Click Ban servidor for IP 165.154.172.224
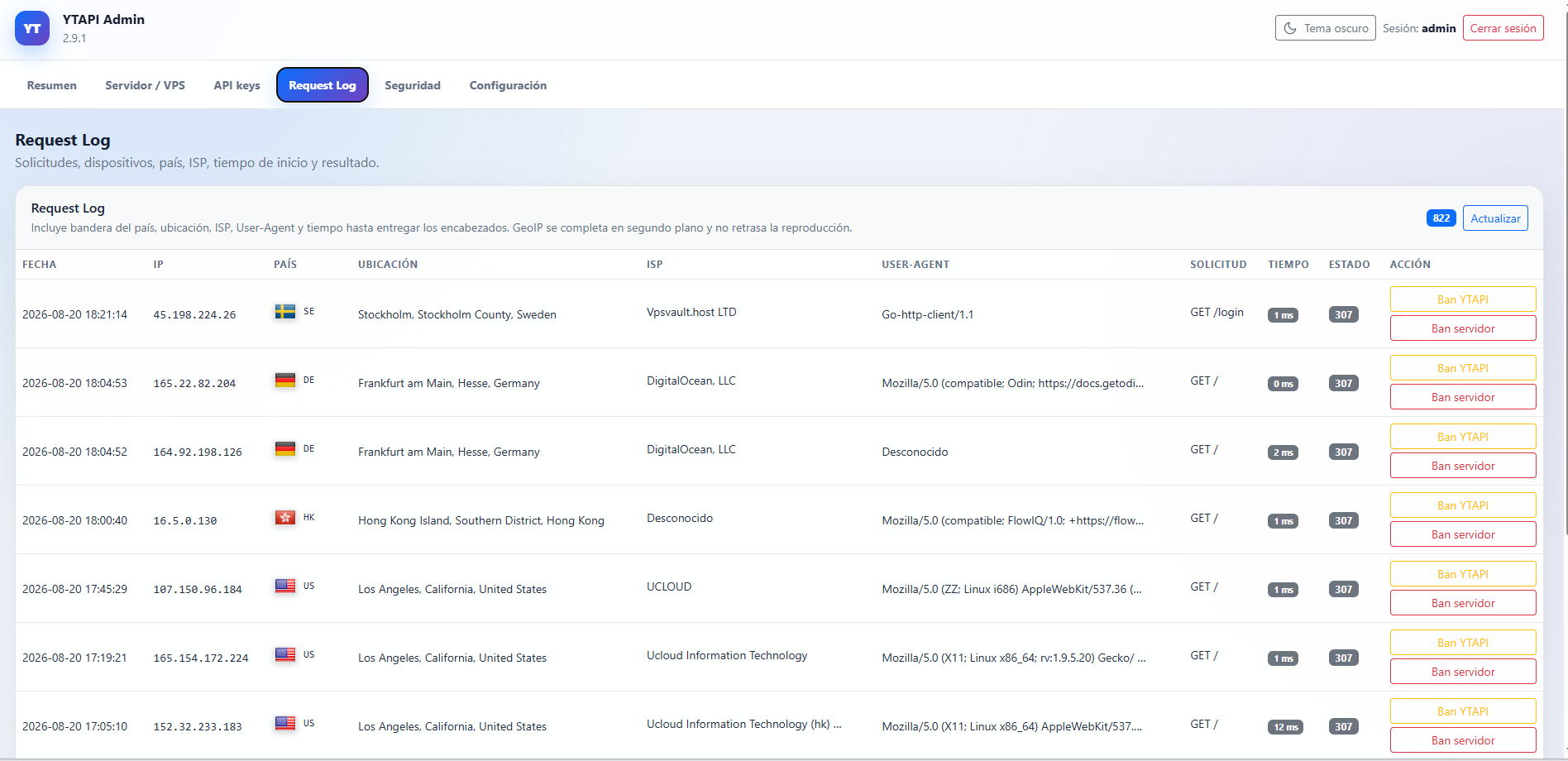 click(1463, 672)
